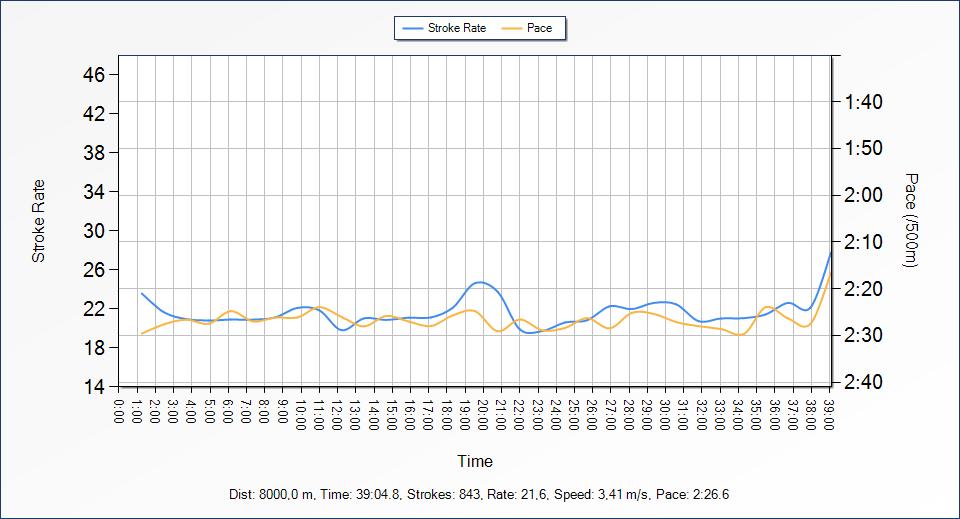Click the 2:10 pace axis label
The height and width of the screenshot is (519, 960).
click(863, 242)
